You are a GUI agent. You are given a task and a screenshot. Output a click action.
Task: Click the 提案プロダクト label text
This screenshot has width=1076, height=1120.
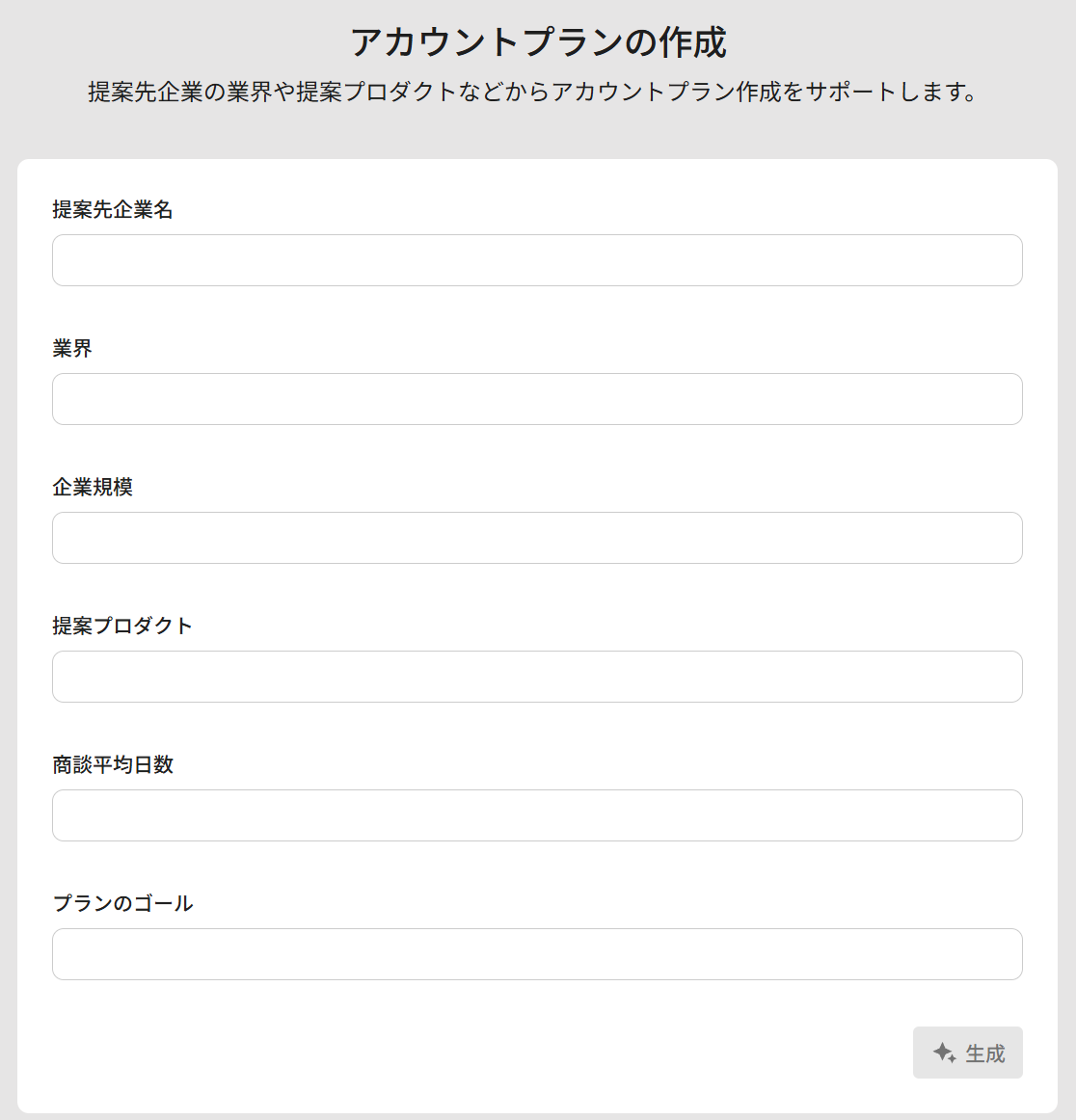pos(122,627)
